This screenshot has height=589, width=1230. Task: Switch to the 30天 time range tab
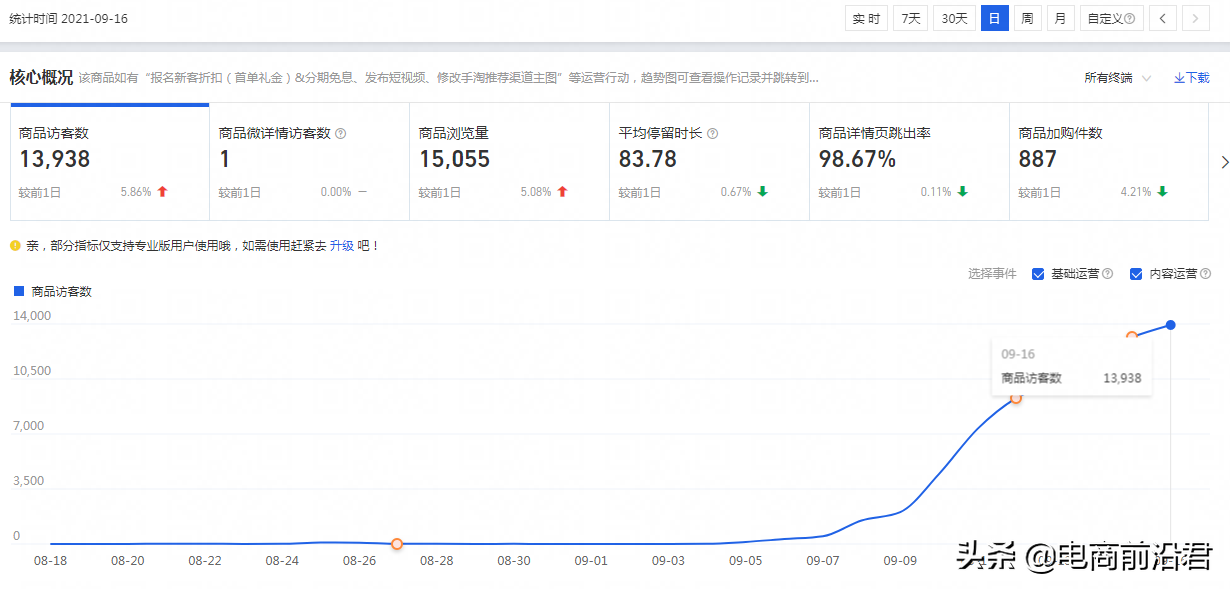pos(954,18)
